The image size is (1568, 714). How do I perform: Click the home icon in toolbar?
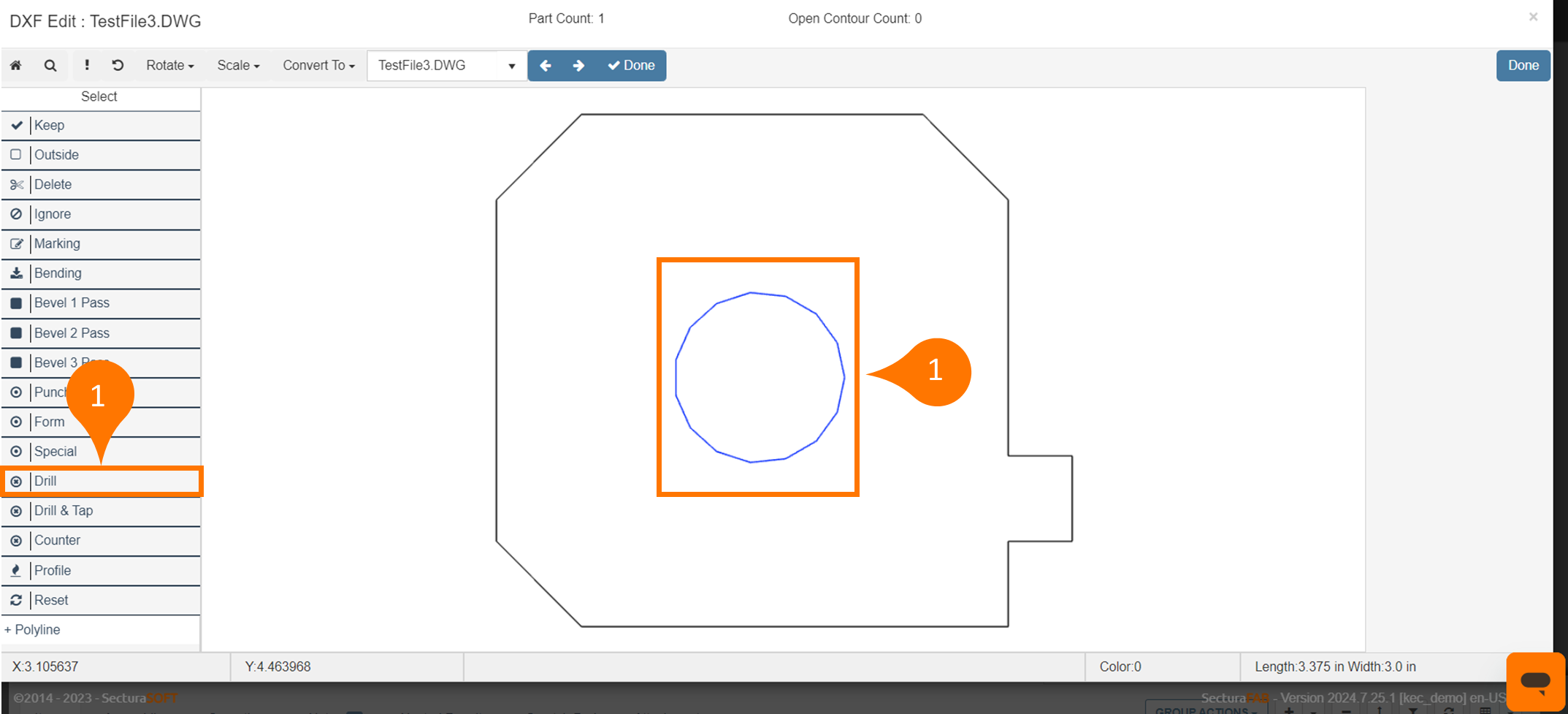(x=16, y=66)
